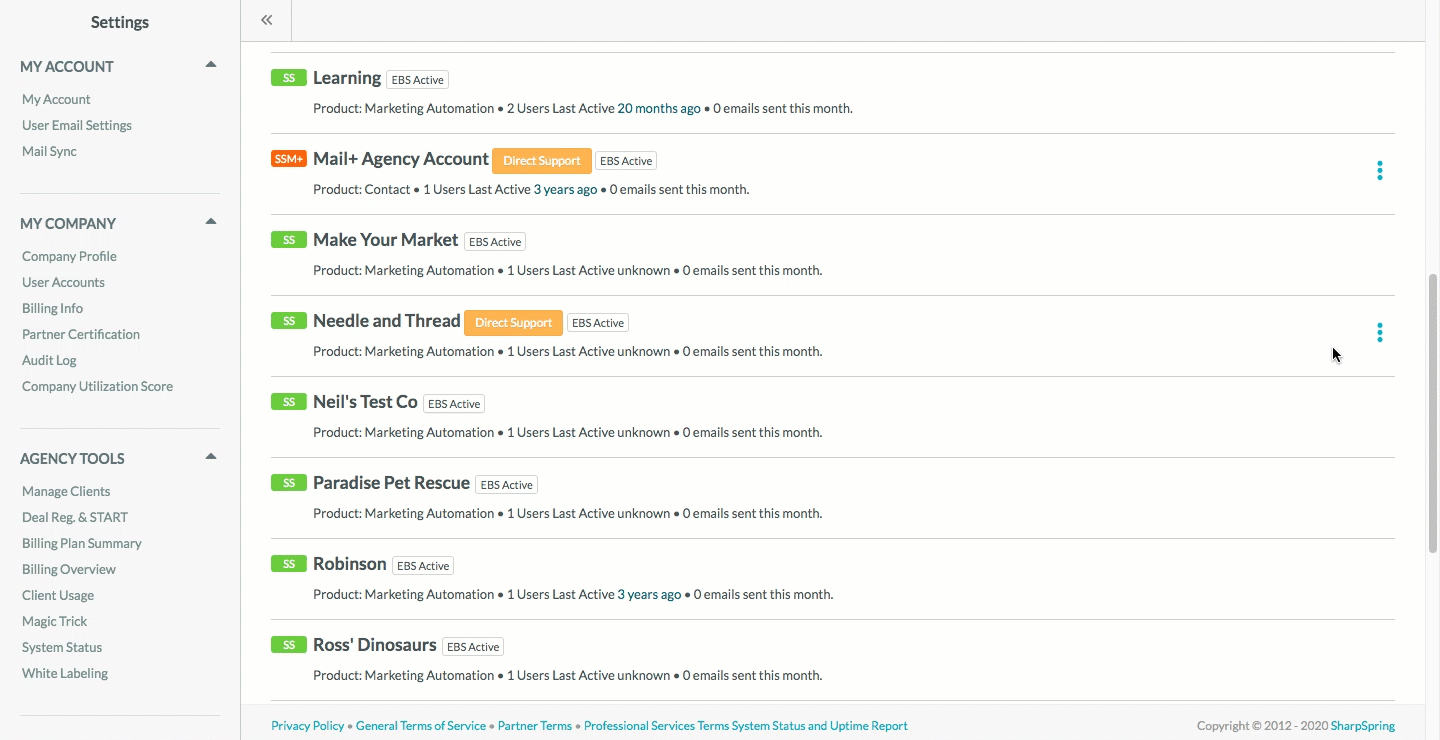Open Client Usage page

[x=58, y=595]
